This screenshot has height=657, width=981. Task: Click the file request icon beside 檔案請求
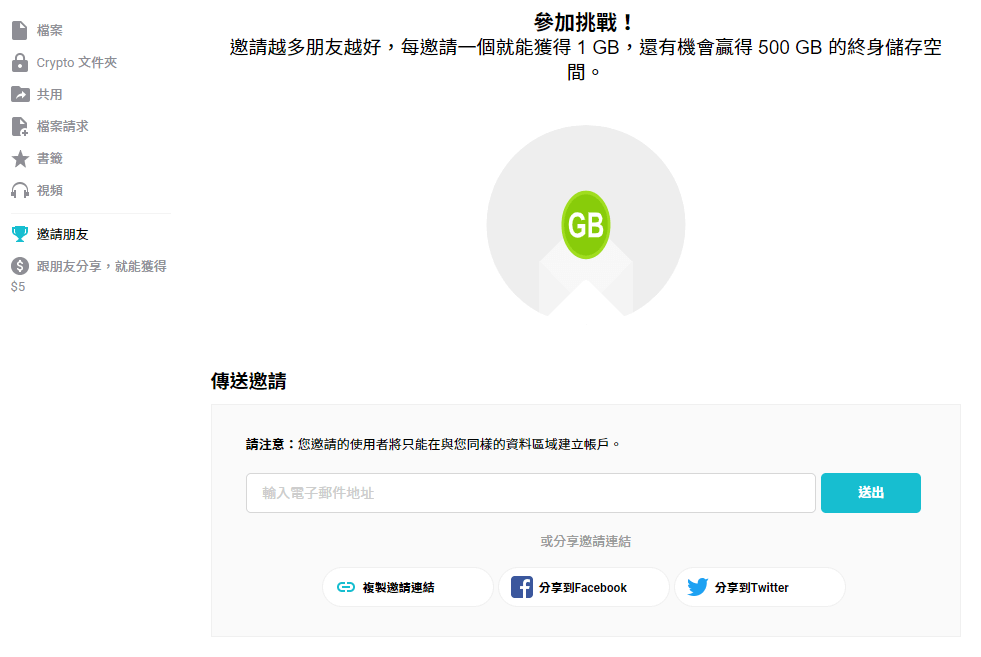(x=20, y=126)
